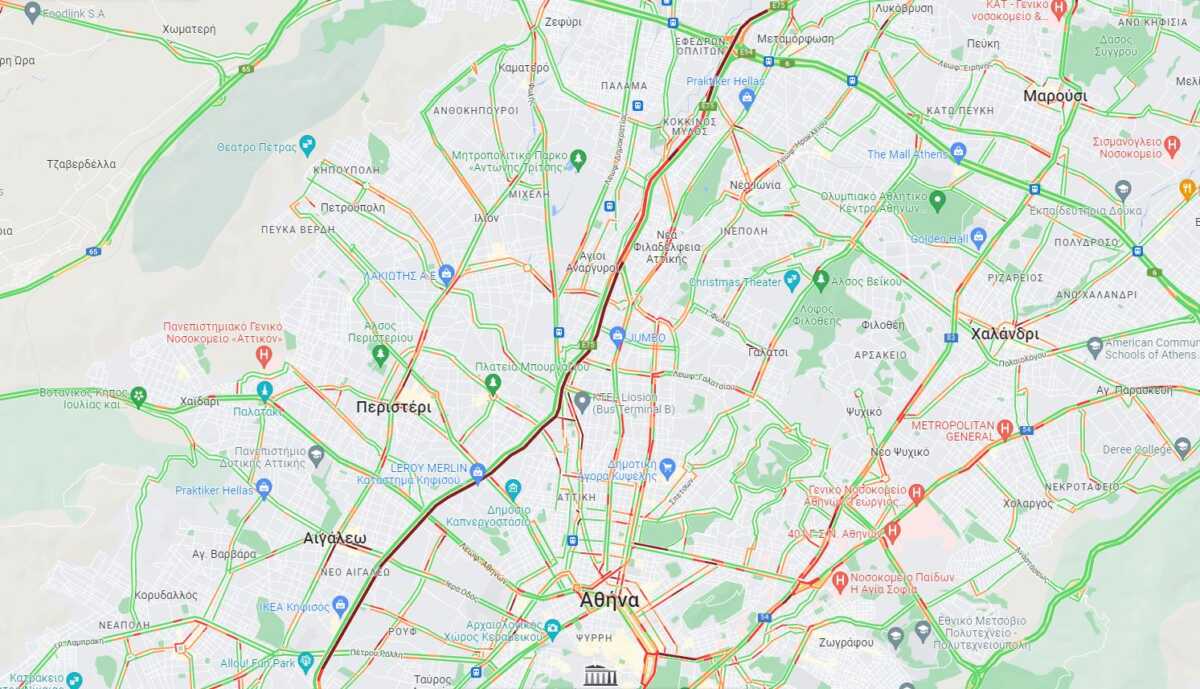The height and width of the screenshot is (689, 1200).
Task: Click the METROPOLITAN GENERAL hospital icon
Action: tap(1005, 430)
